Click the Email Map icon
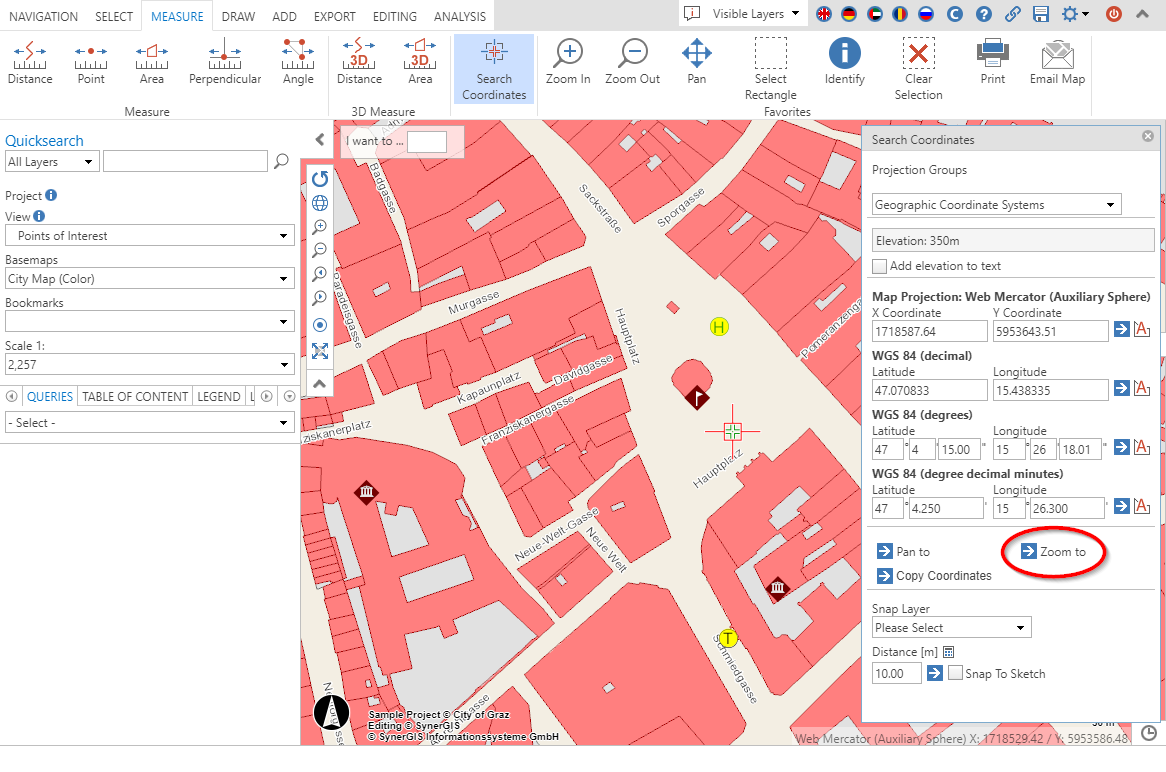 [x=1056, y=62]
